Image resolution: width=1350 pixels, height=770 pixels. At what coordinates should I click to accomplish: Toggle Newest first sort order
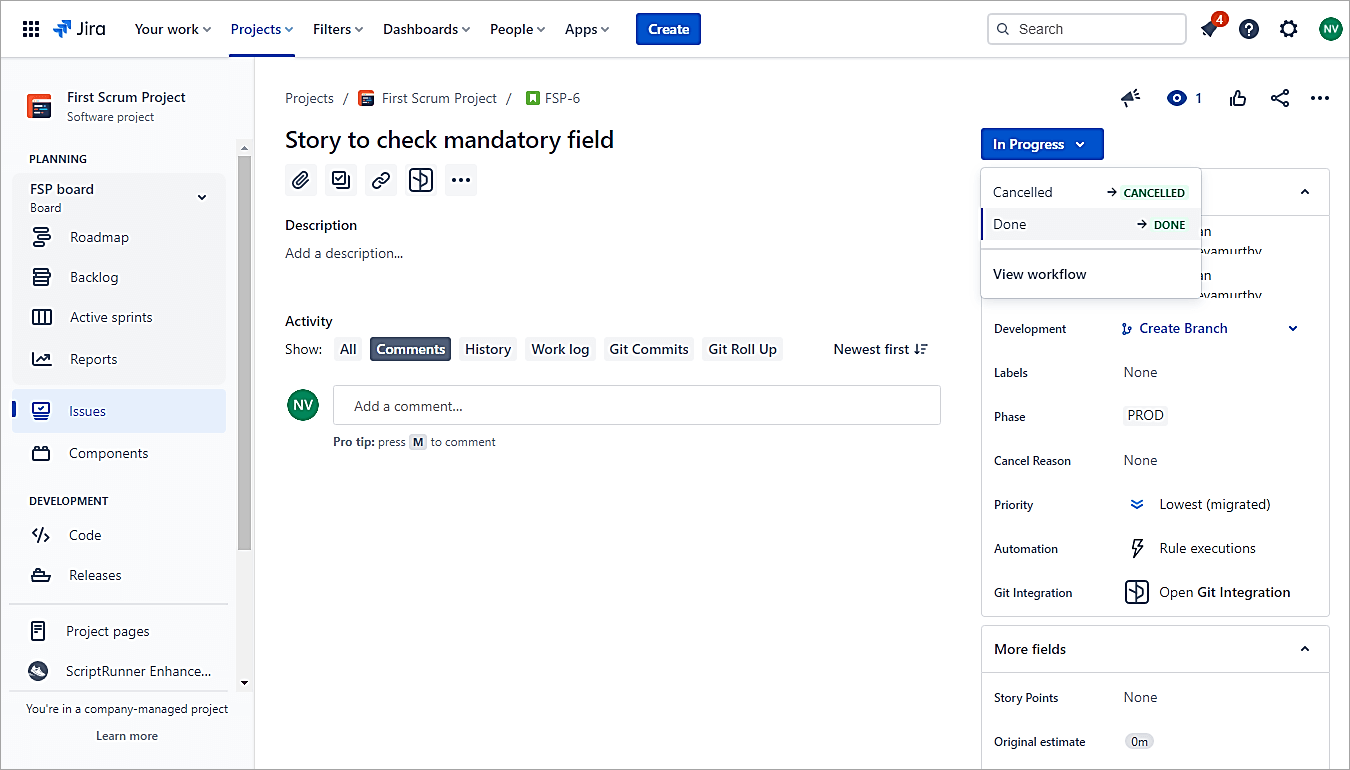click(x=880, y=349)
